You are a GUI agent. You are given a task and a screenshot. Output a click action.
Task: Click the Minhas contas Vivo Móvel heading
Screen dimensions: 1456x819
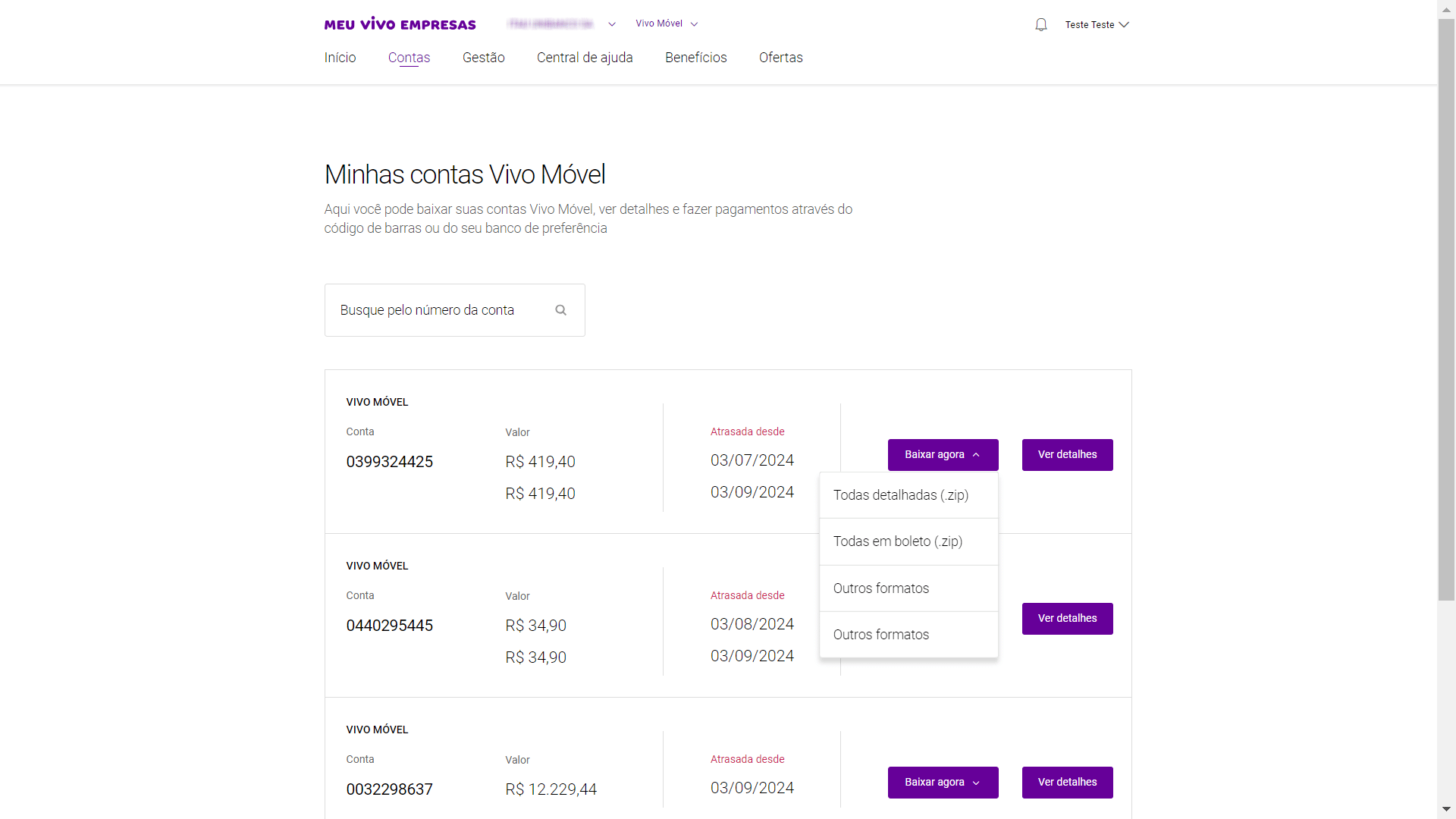click(x=465, y=174)
